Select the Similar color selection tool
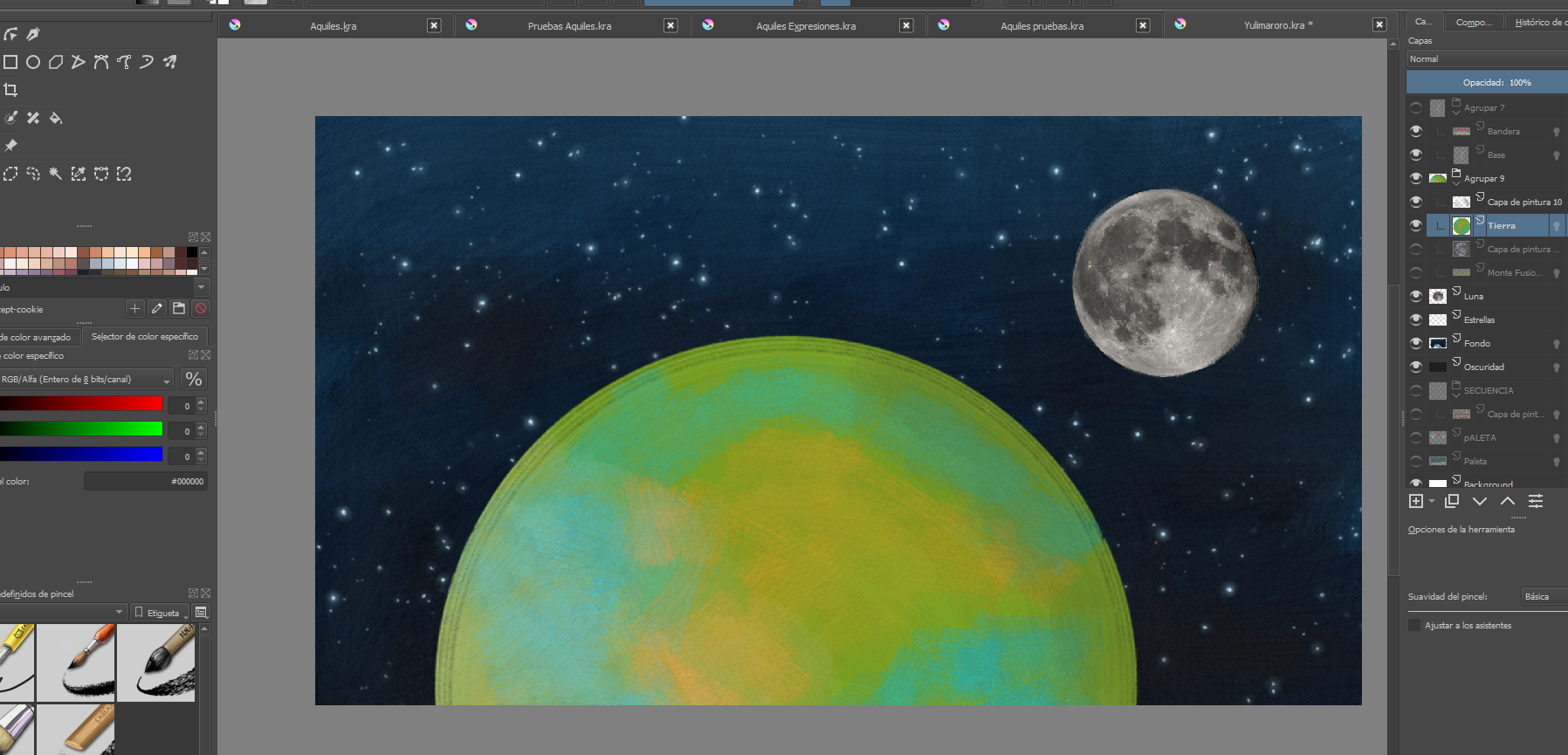Image resolution: width=1568 pixels, height=755 pixels. (79, 174)
